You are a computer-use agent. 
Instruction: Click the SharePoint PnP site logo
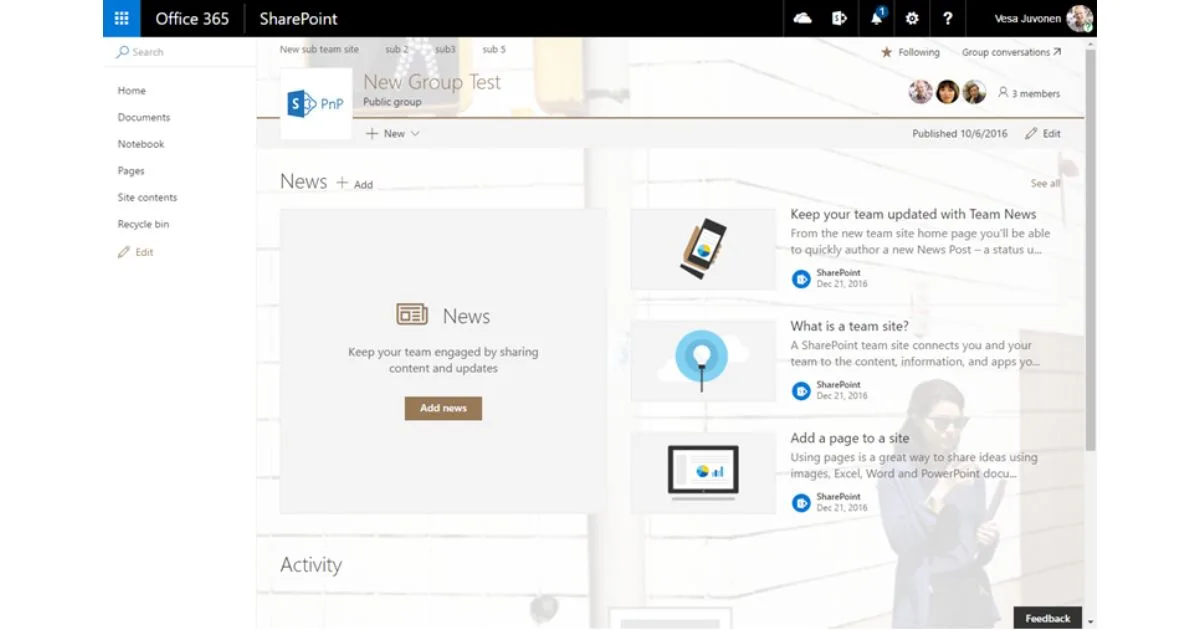click(316, 103)
